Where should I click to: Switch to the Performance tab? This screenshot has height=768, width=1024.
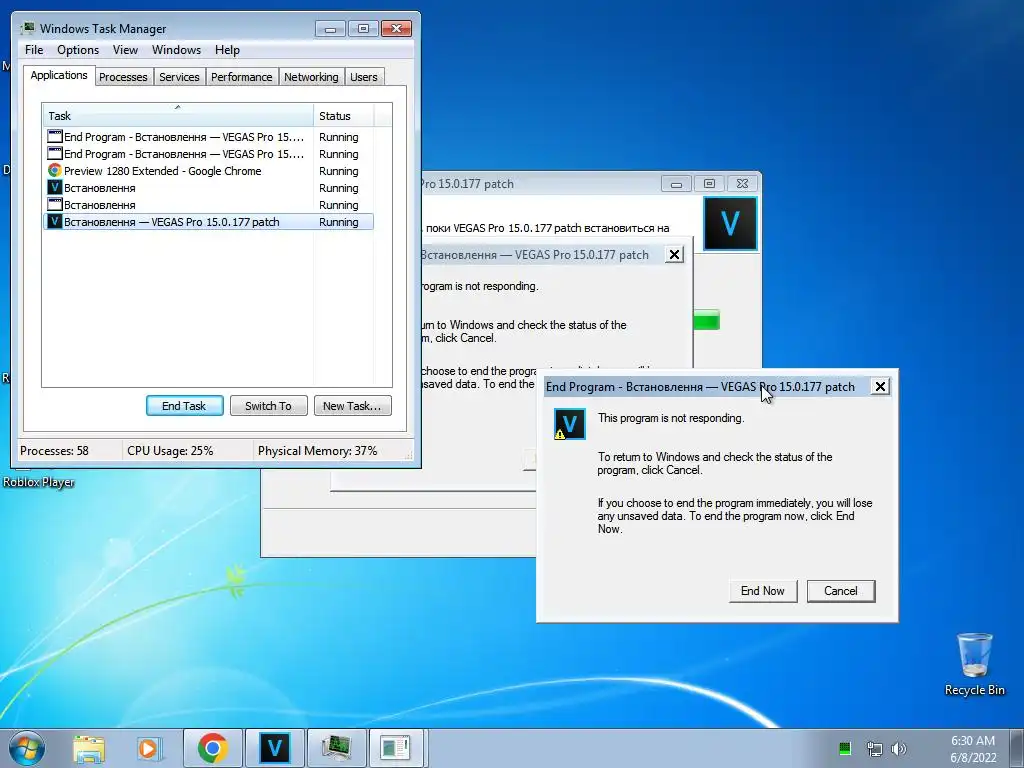(x=242, y=77)
